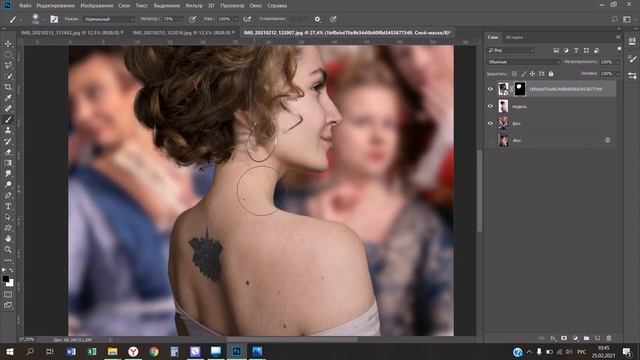The image size is (640, 360).
Task: Select the Path Selection tool
Action: [x=8, y=217]
